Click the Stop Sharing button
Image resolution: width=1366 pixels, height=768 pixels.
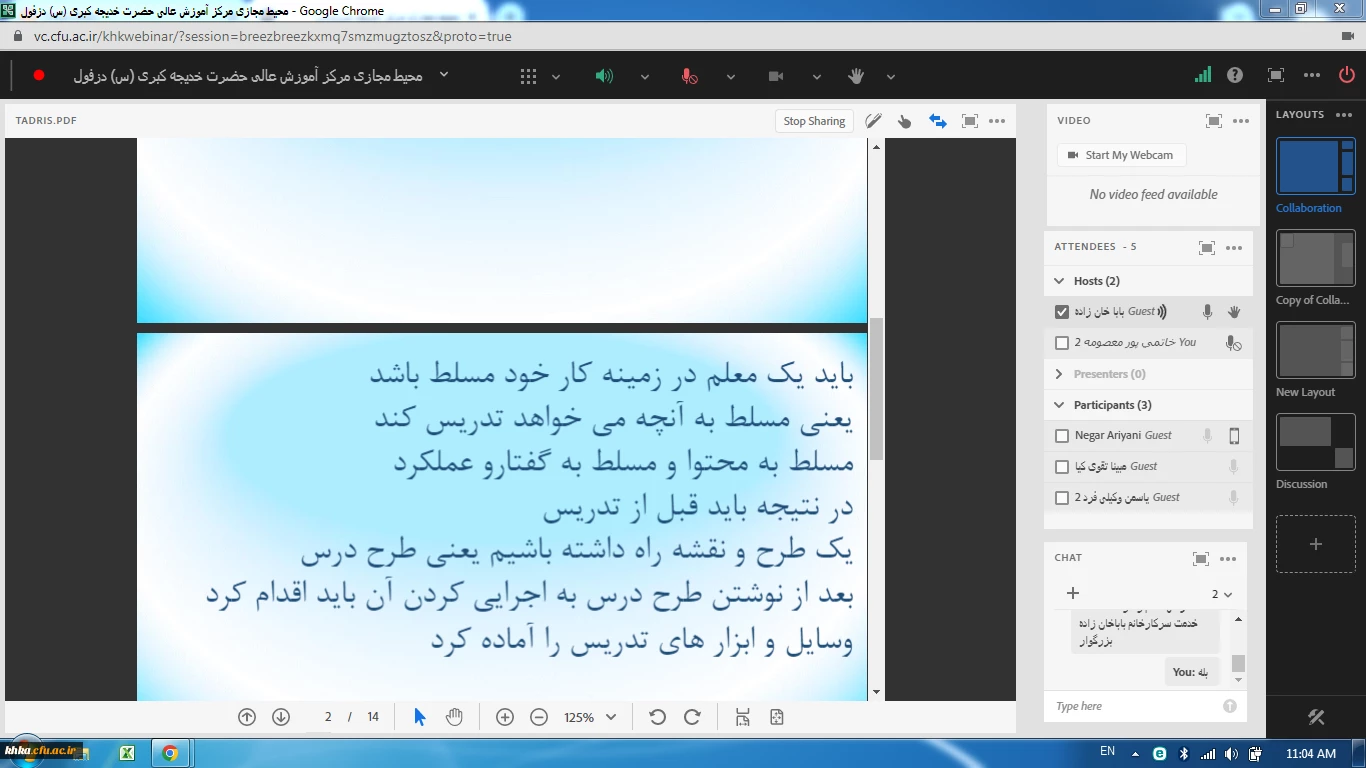tap(814, 121)
